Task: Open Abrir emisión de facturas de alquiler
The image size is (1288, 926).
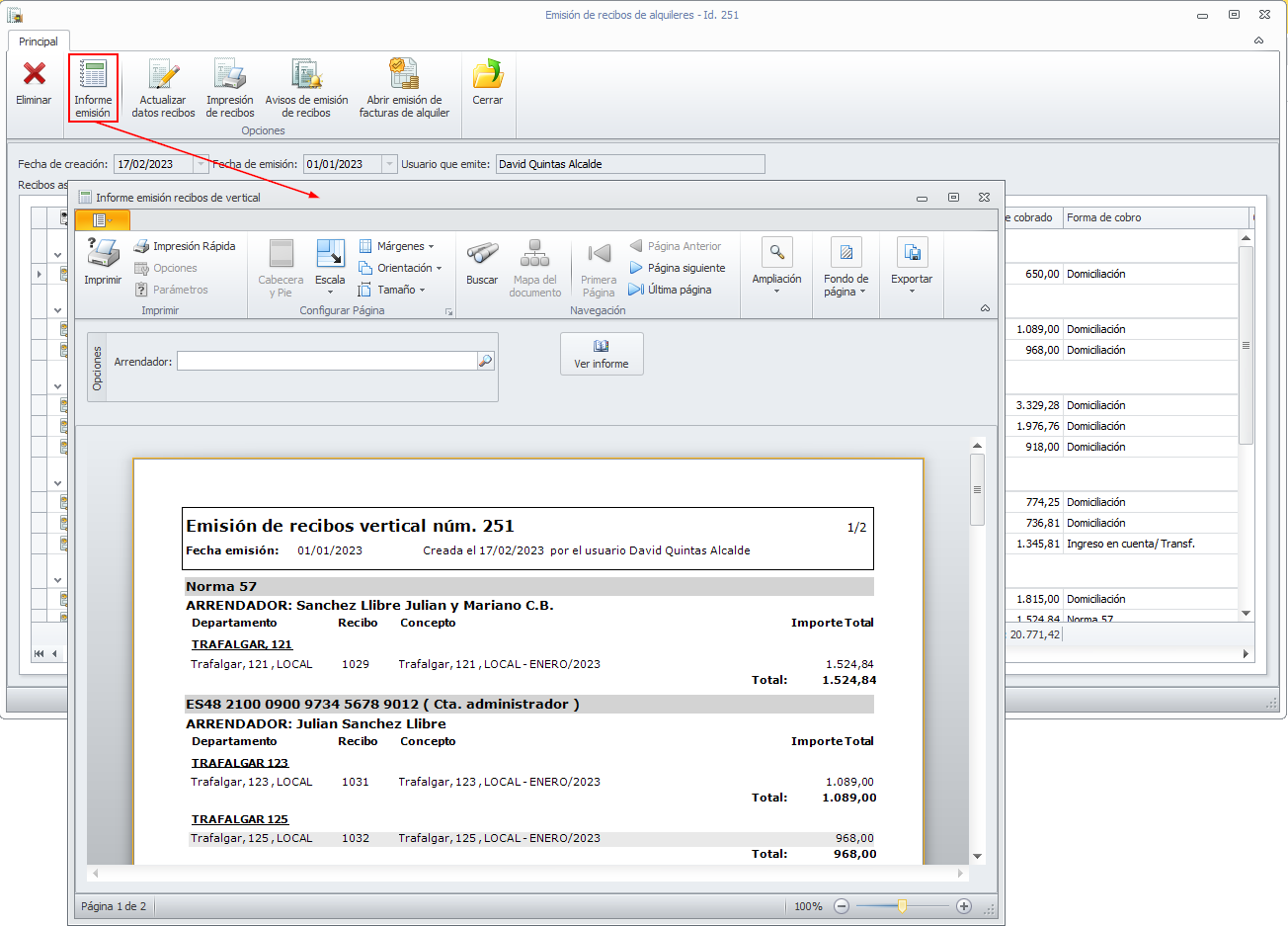Action: click(404, 76)
